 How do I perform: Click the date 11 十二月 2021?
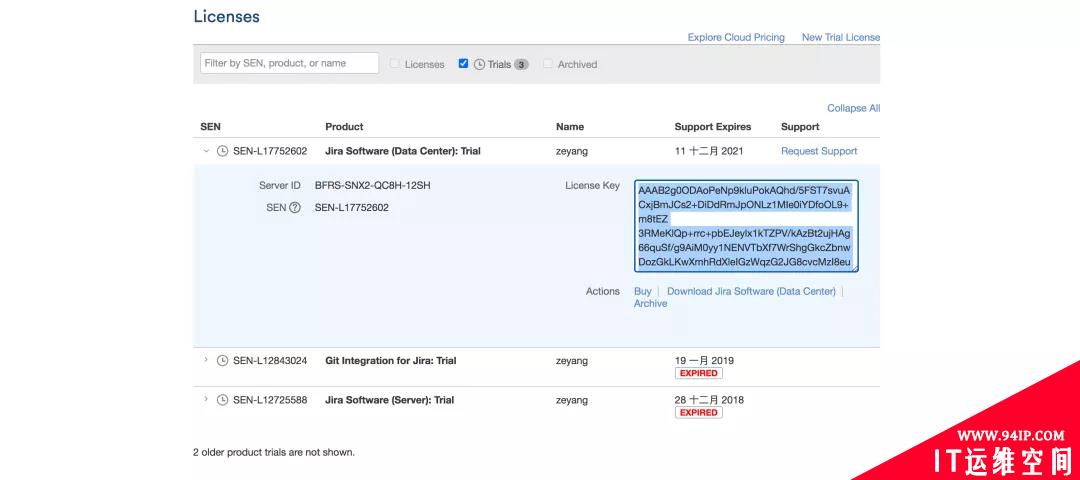click(x=709, y=151)
